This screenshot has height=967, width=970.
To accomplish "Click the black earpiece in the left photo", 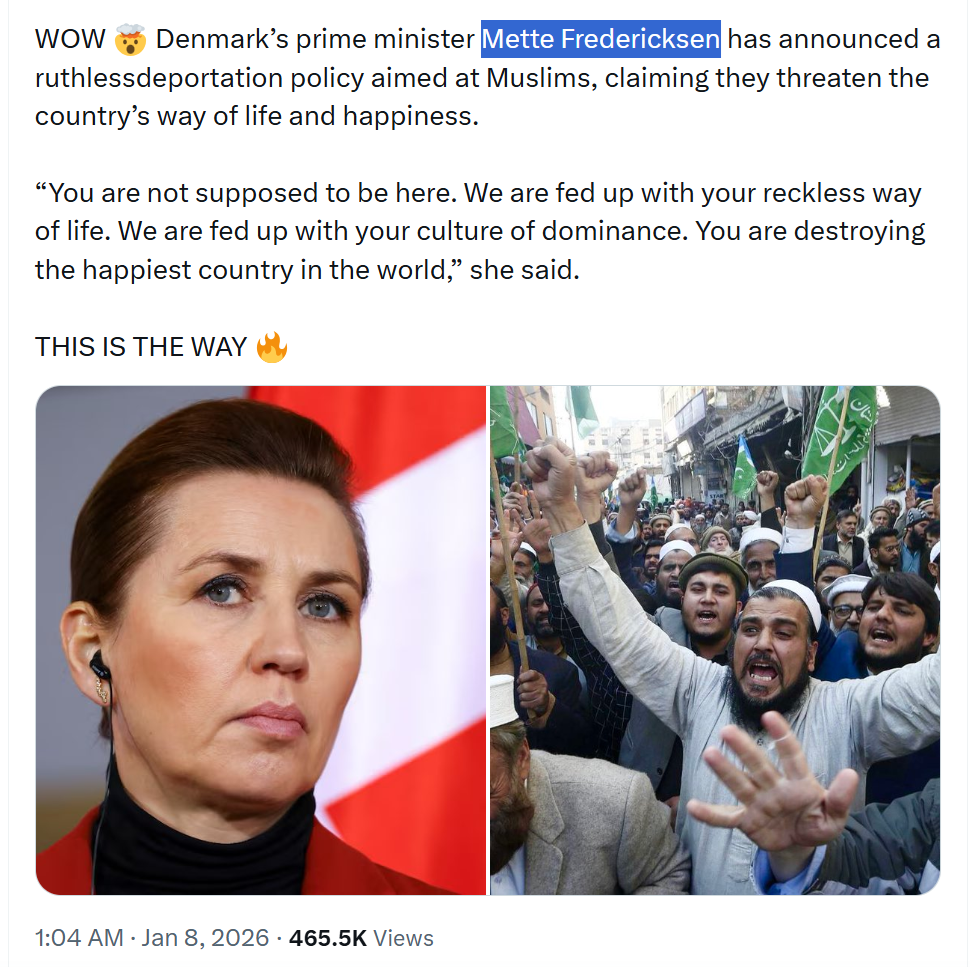I will (x=100, y=666).
